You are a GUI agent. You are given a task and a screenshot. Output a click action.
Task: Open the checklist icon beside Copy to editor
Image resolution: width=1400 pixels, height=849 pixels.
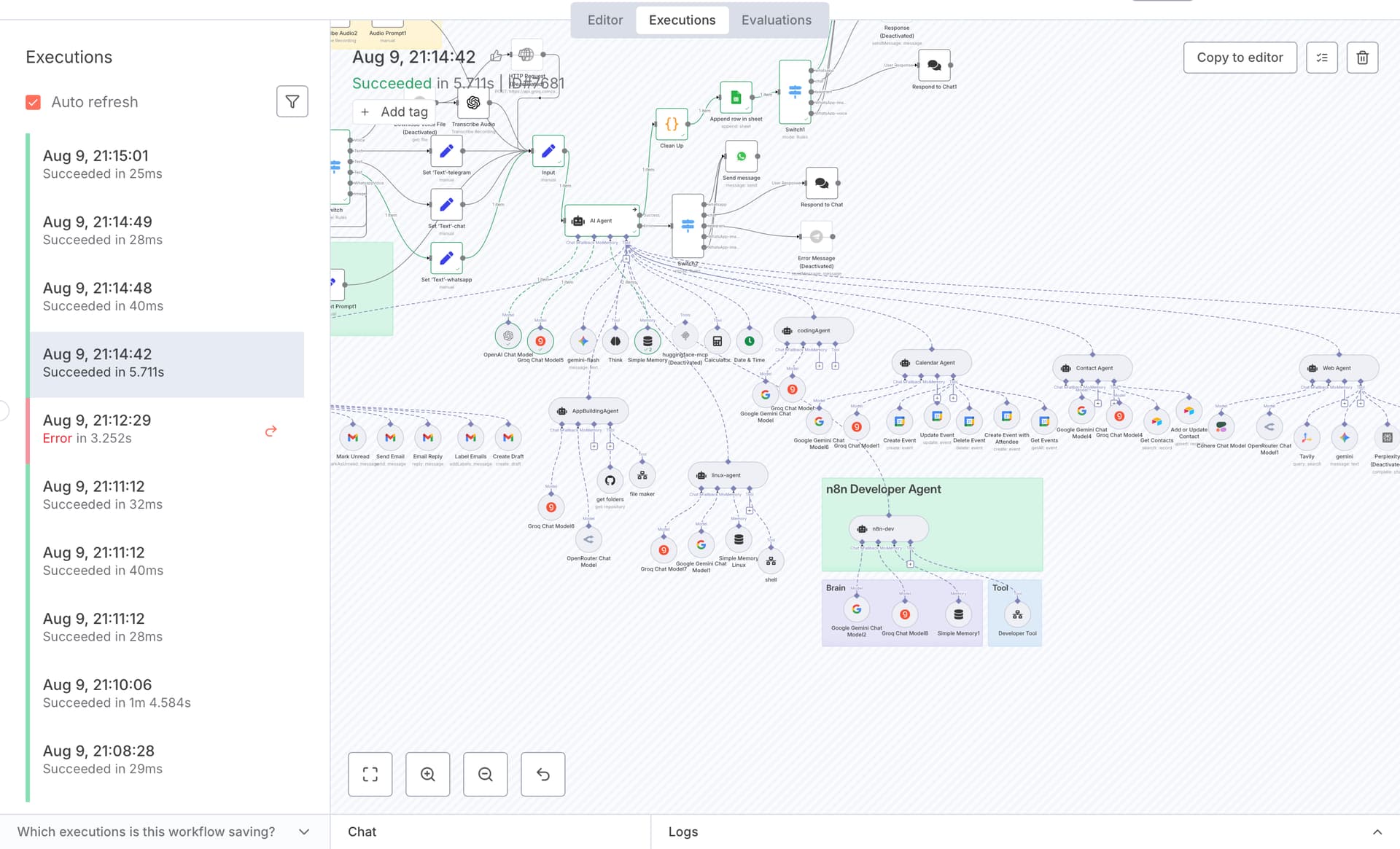[x=1322, y=58]
